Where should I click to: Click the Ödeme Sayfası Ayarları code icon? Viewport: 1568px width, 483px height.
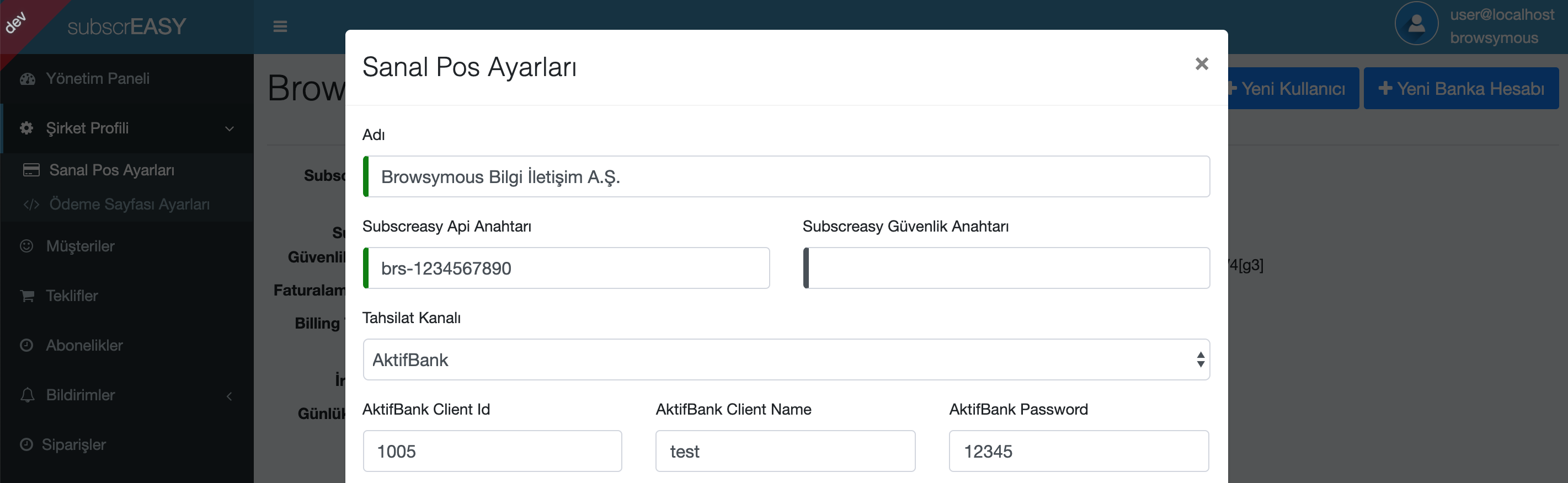coord(31,205)
